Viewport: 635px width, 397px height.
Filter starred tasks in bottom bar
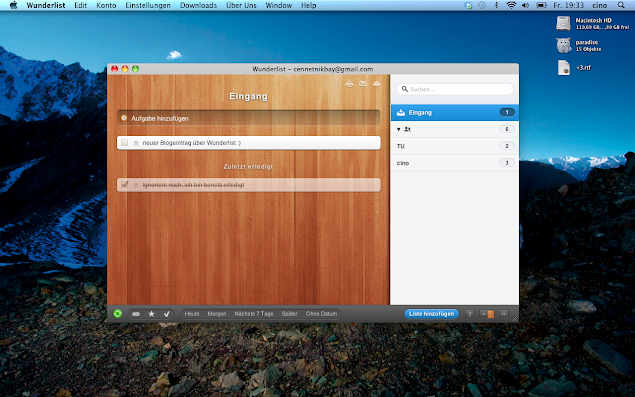click(151, 314)
